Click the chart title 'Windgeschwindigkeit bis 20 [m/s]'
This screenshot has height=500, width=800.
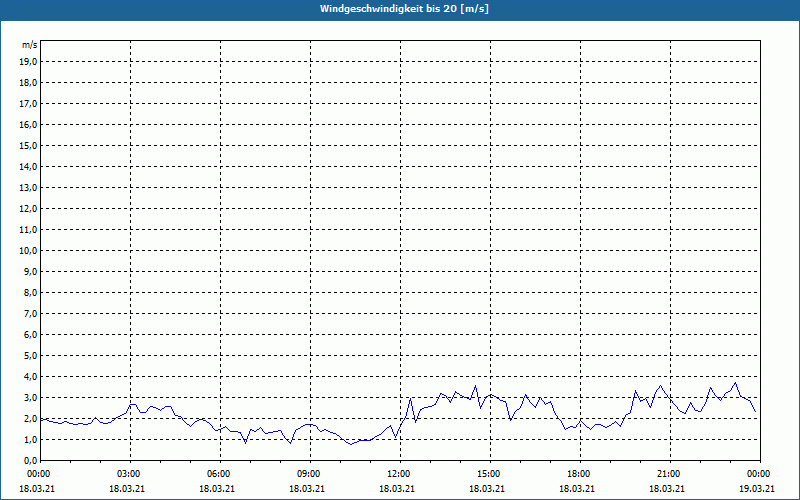point(404,9)
